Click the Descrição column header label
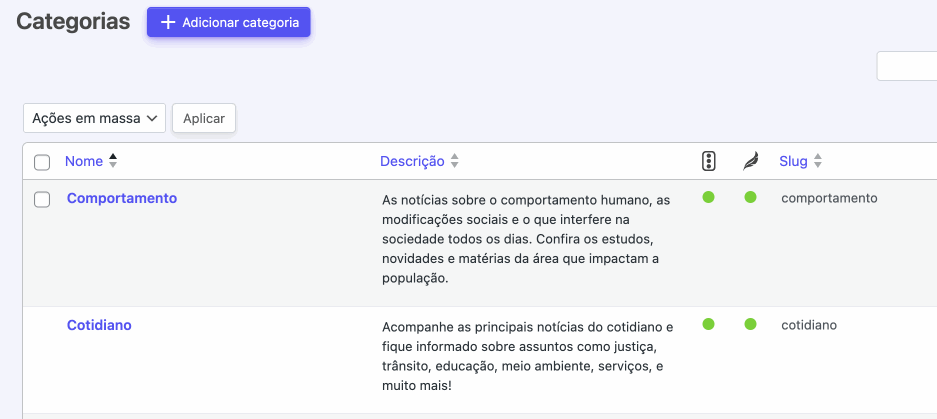 [412, 161]
